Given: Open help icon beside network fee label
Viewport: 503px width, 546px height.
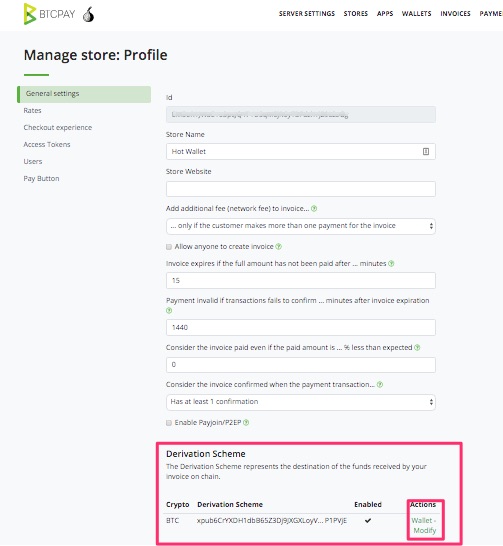Looking at the screenshot, I should click(314, 209).
